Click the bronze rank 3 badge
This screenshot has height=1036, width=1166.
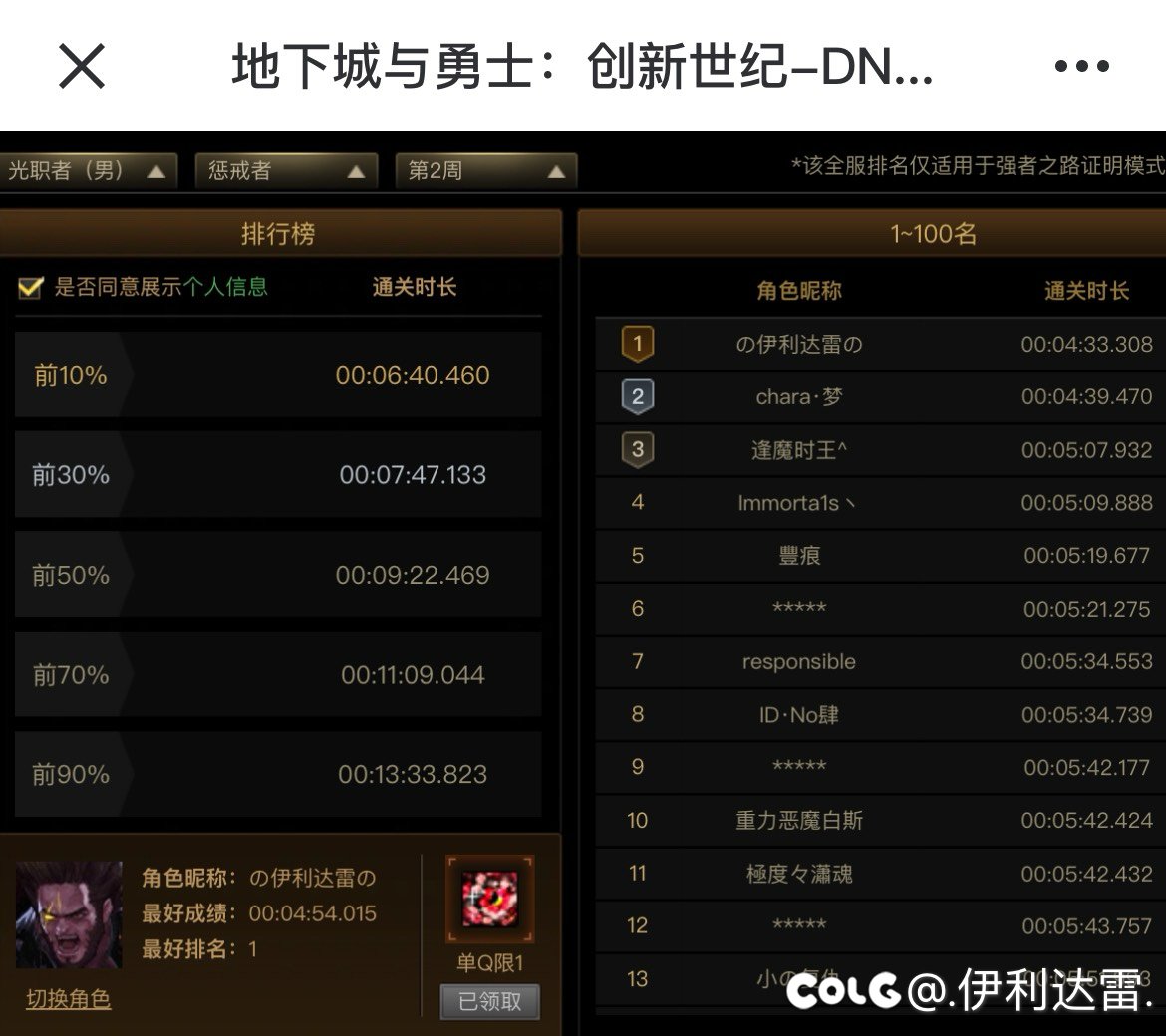pos(637,449)
